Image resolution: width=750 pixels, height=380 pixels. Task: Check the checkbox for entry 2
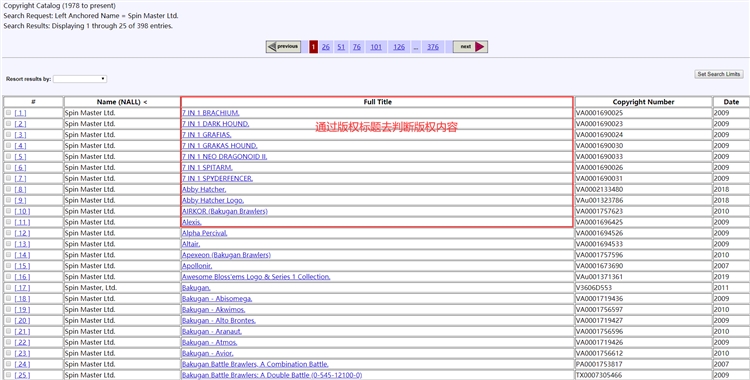[8, 123]
